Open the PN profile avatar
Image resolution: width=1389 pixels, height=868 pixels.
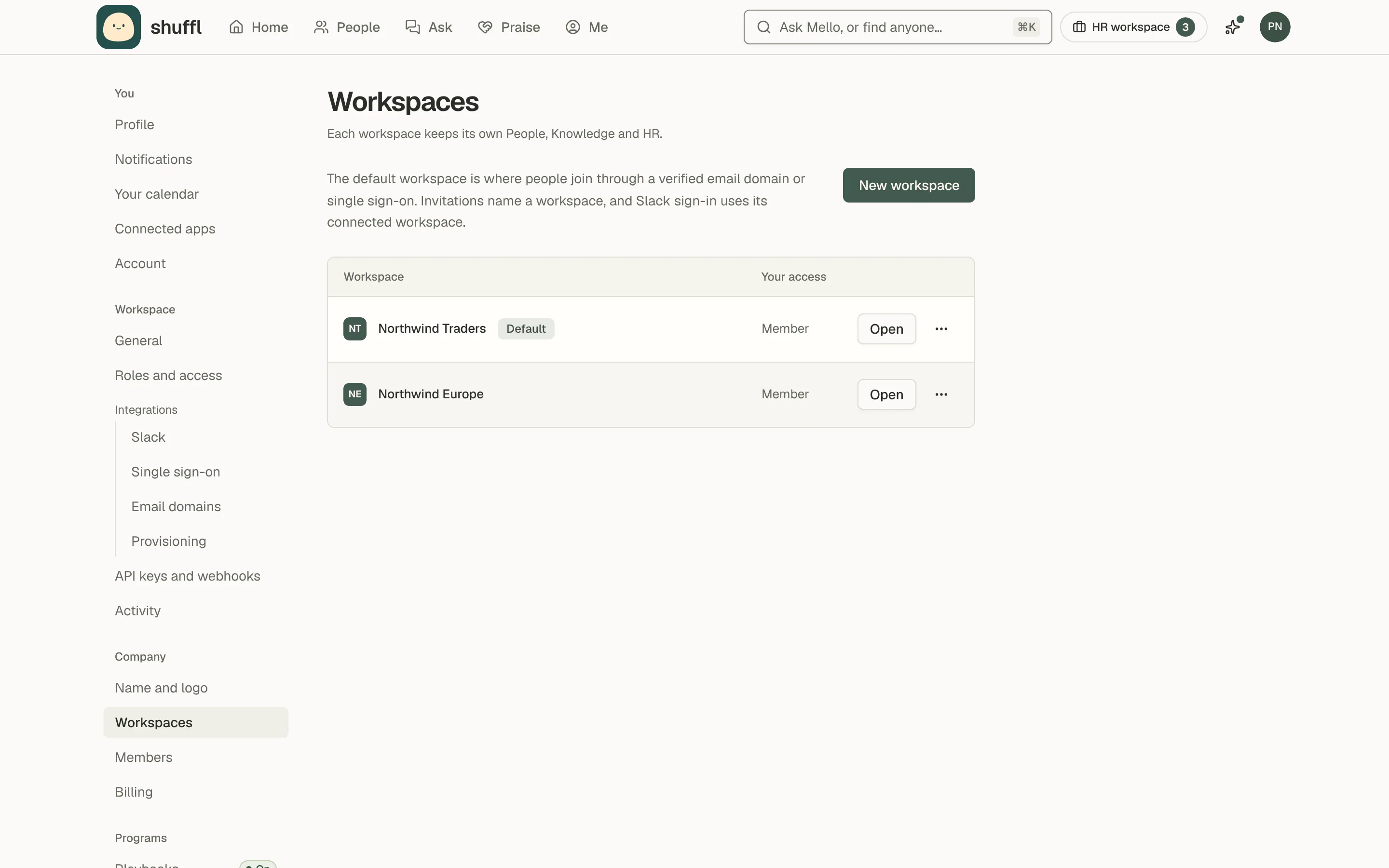pyautogui.click(x=1275, y=27)
